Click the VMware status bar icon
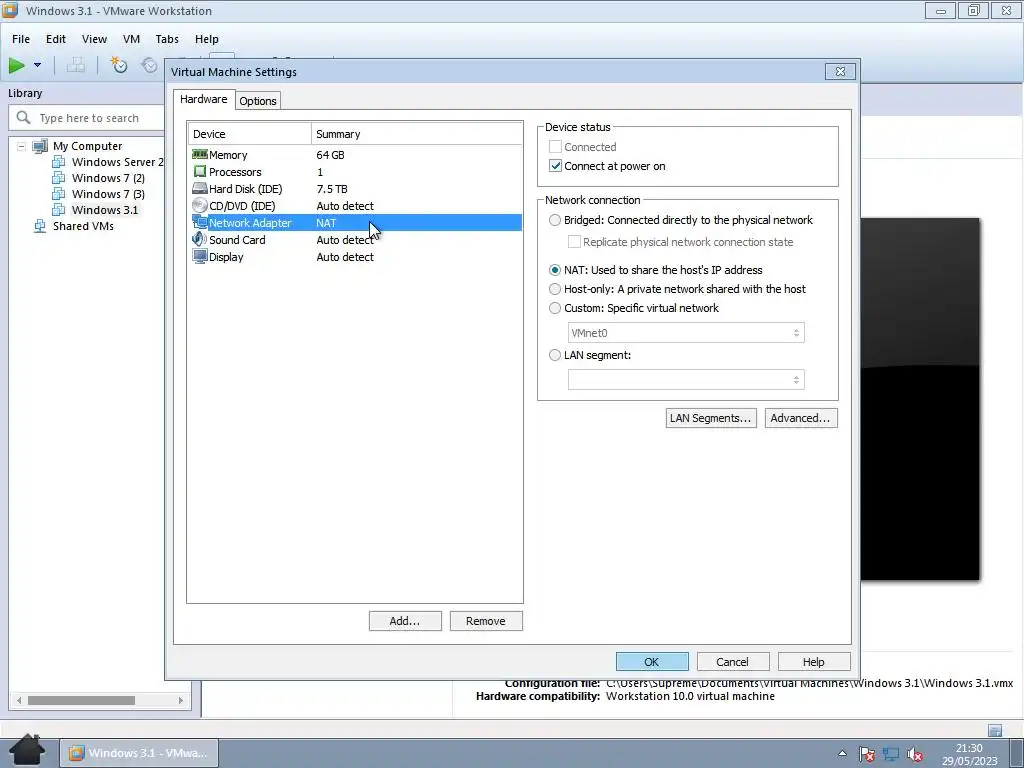1024x768 pixels. click(x=995, y=729)
